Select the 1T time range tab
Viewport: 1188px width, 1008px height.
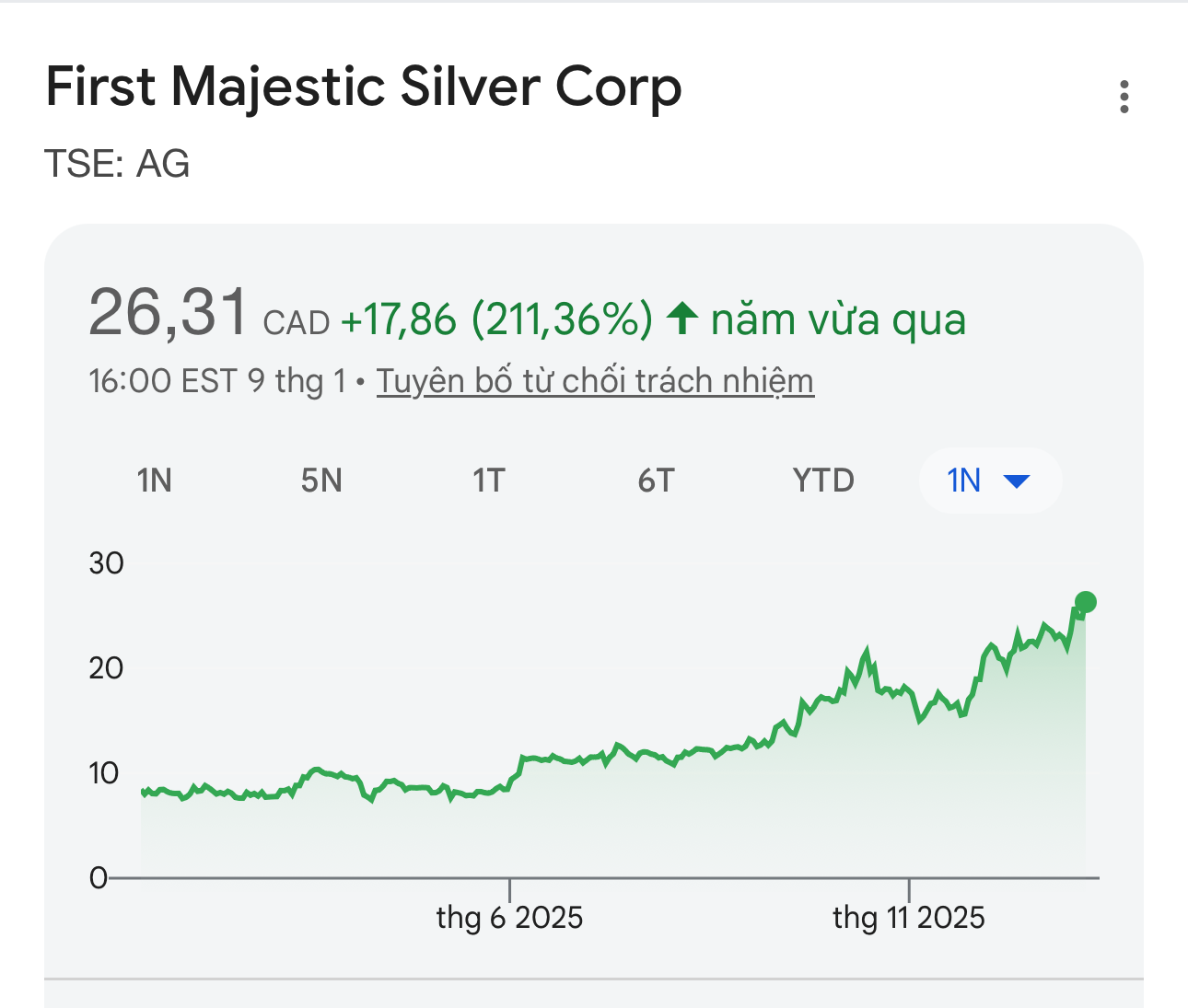pyautogui.click(x=489, y=481)
